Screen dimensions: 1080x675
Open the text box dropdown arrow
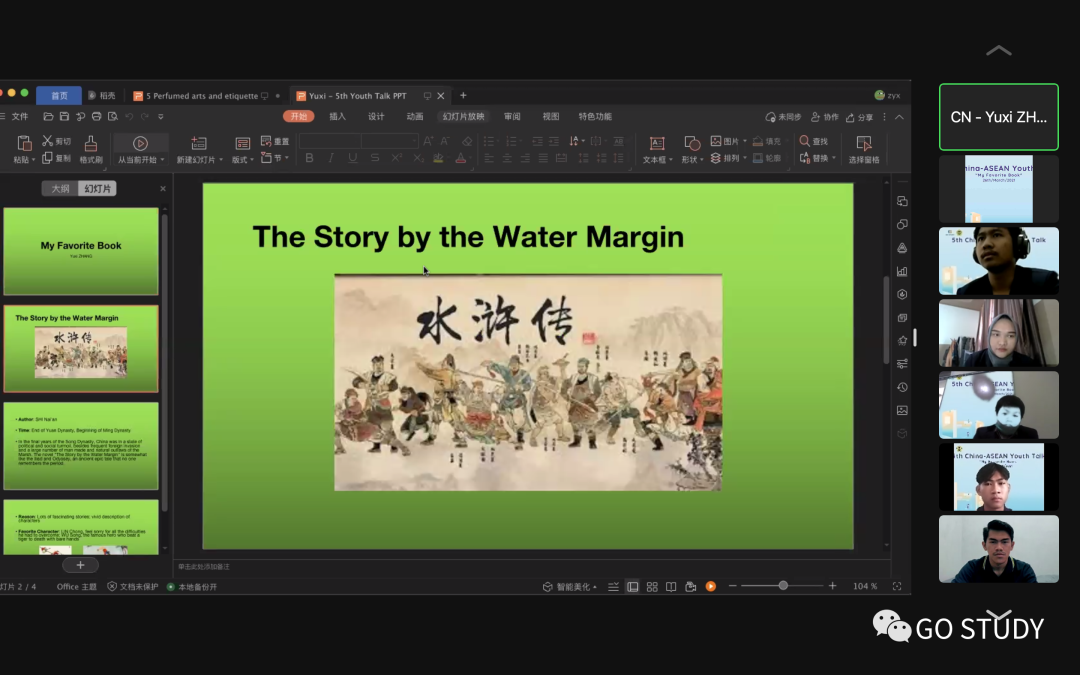click(670, 160)
